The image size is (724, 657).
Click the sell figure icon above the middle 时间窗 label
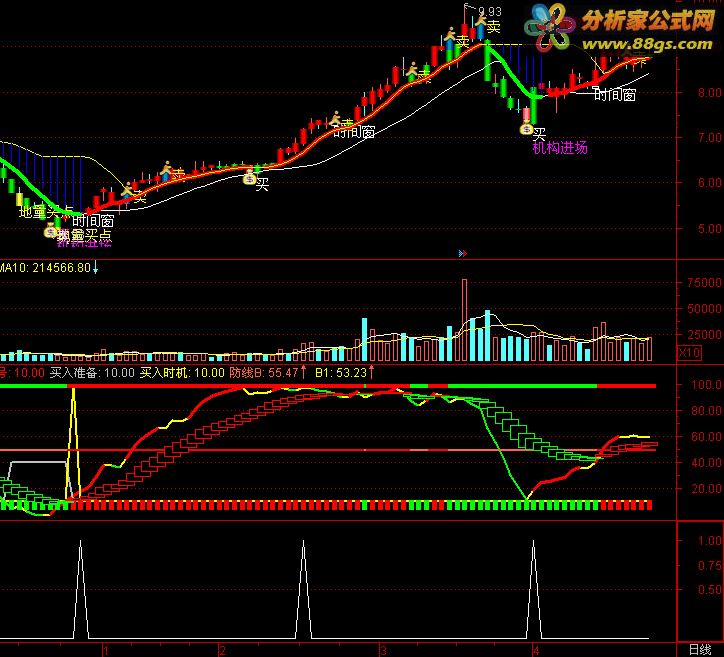click(336, 117)
